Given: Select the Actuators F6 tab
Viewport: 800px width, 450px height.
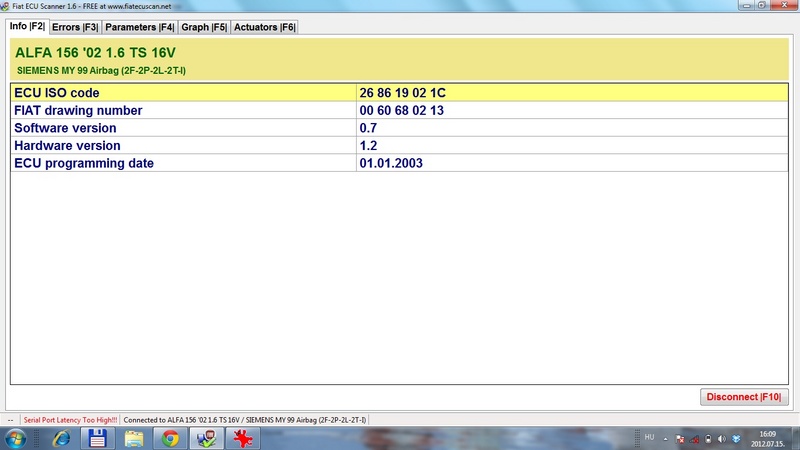Looking at the screenshot, I should tap(264, 27).
